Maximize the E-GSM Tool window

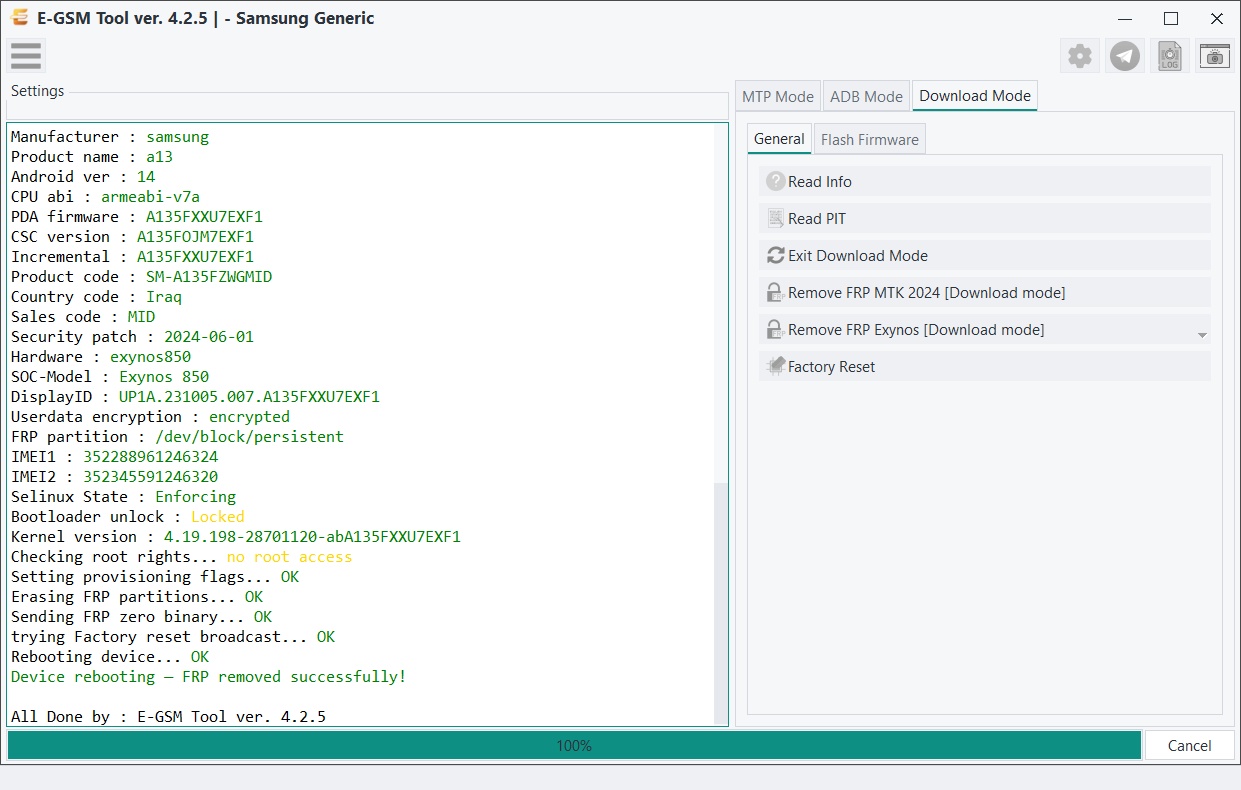(1171, 18)
